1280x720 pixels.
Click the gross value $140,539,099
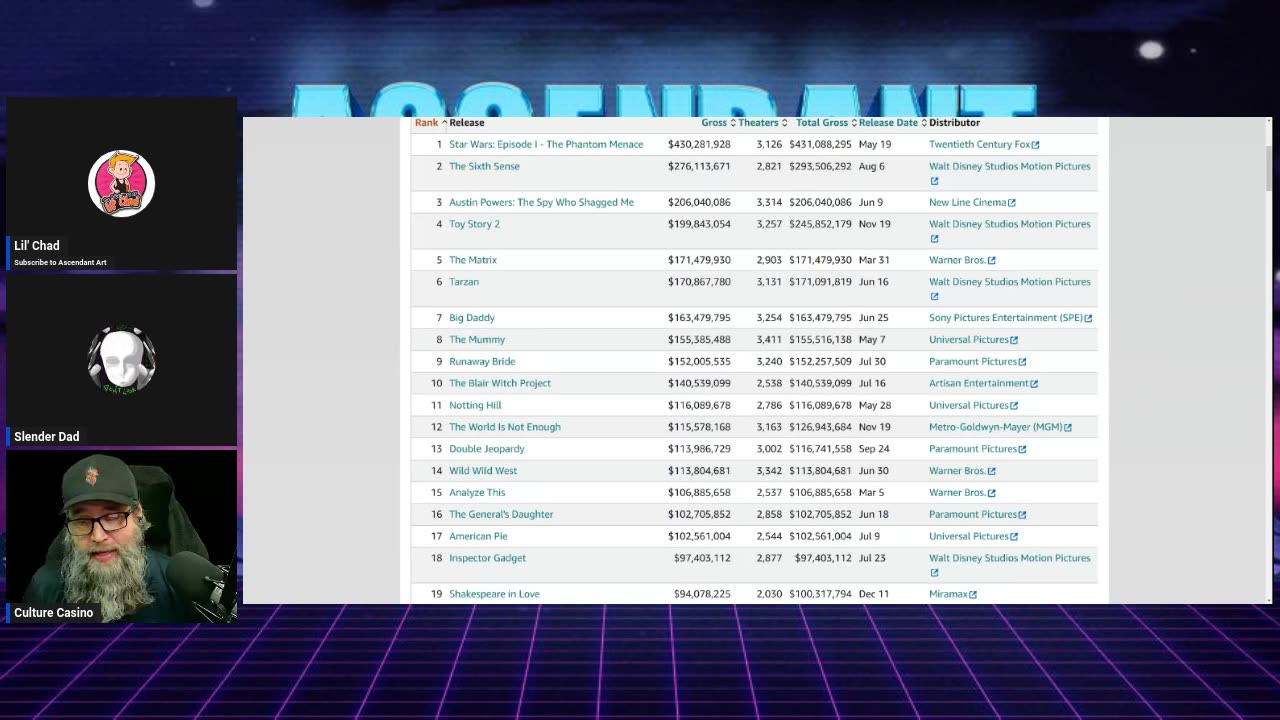tap(699, 384)
